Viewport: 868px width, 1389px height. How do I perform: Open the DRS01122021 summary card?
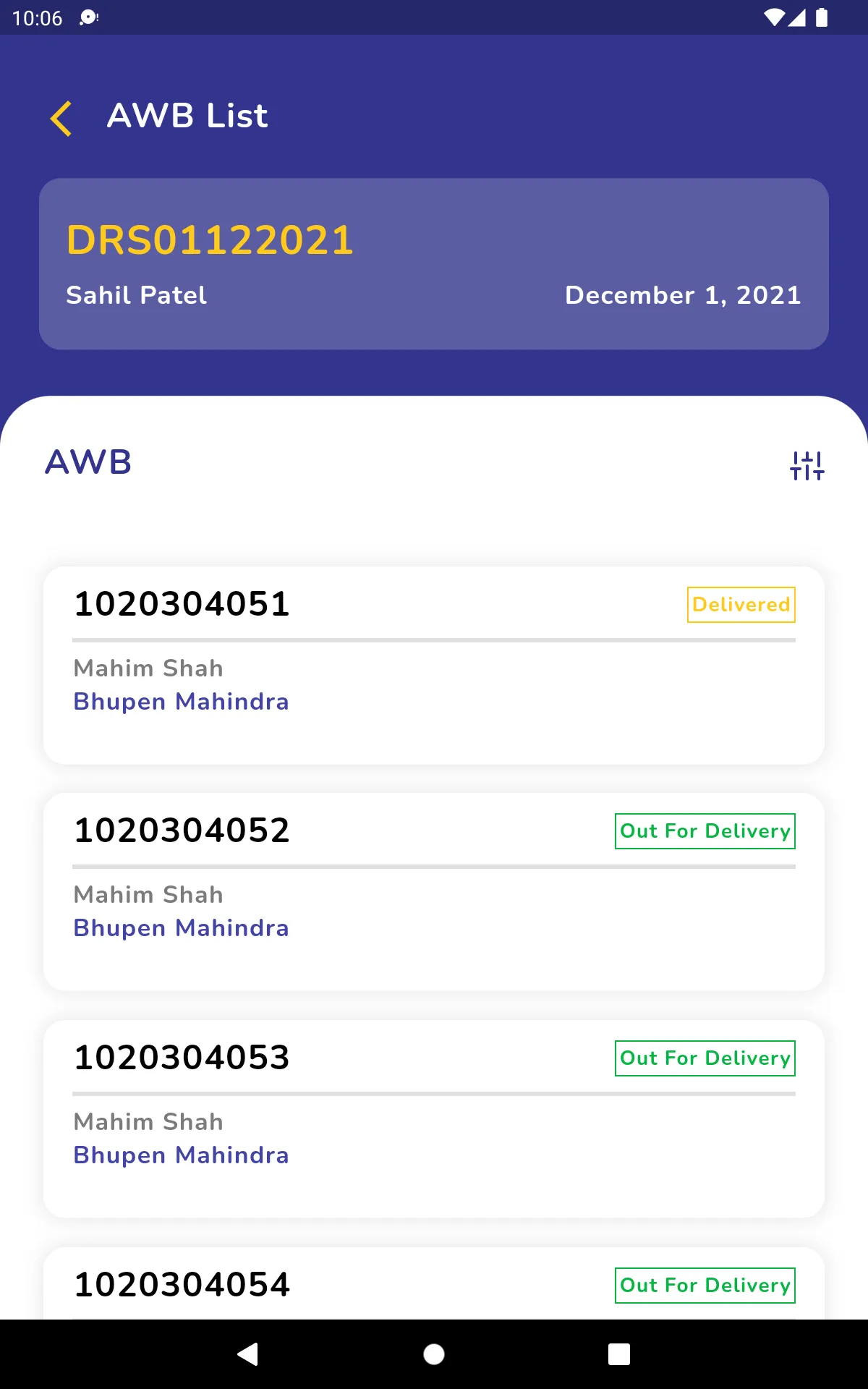(x=434, y=264)
